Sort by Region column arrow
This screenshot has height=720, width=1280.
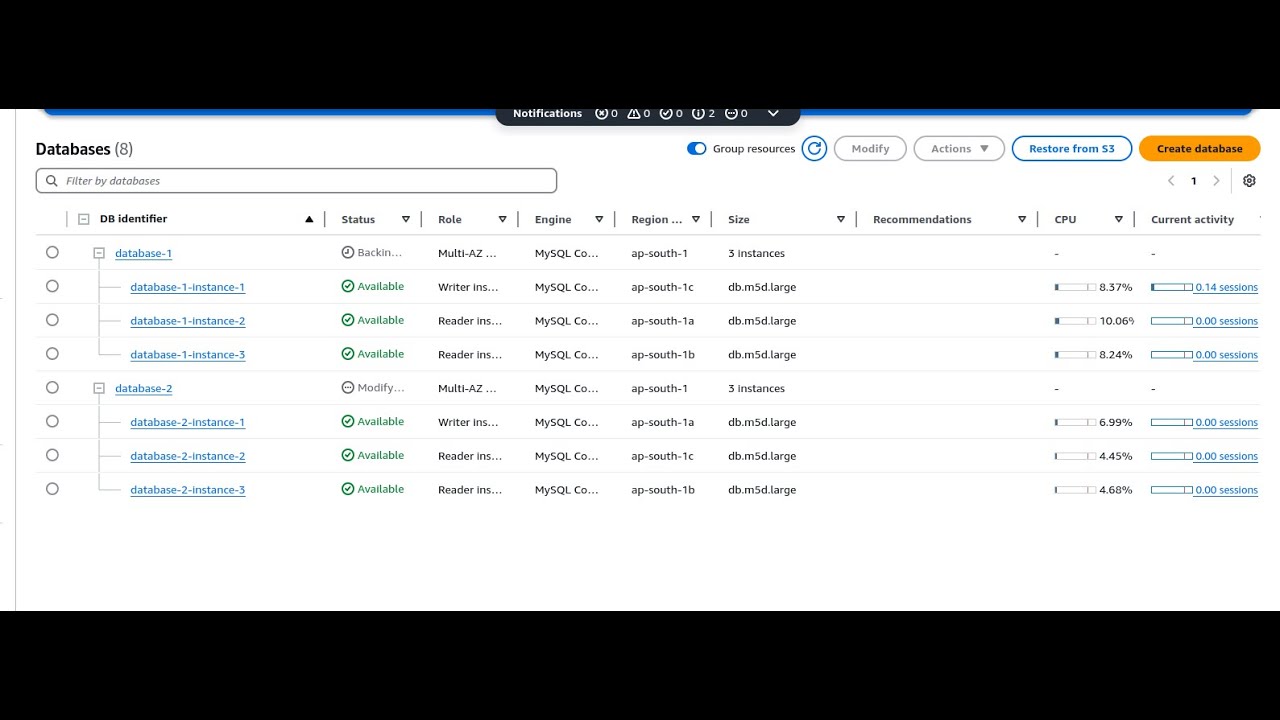pos(696,219)
